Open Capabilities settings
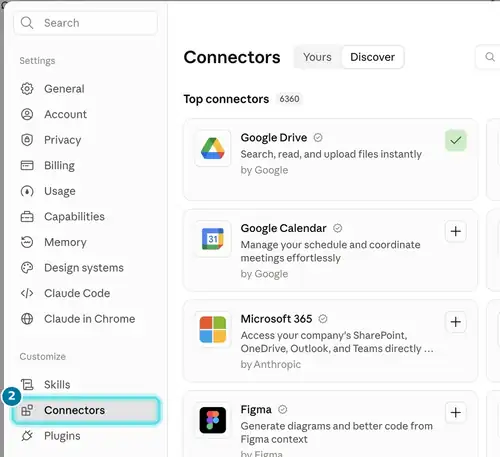Image resolution: width=500 pixels, height=457 pixels. point(86,217)
